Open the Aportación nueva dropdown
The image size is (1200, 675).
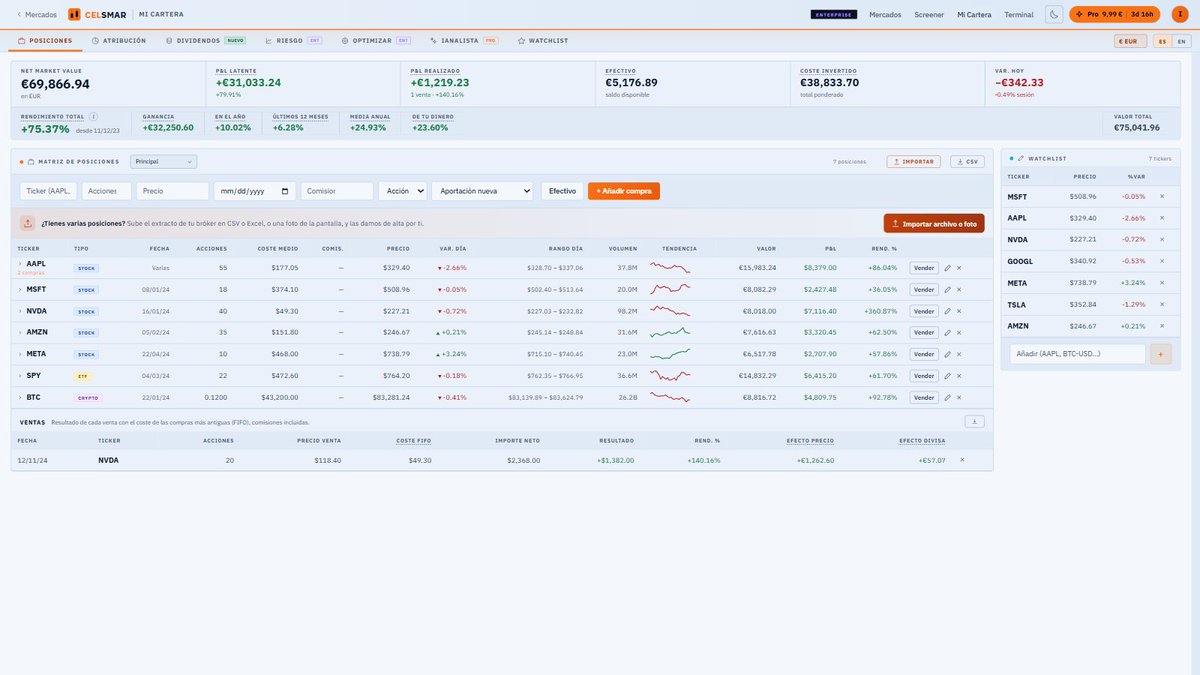tap(482, 191)
